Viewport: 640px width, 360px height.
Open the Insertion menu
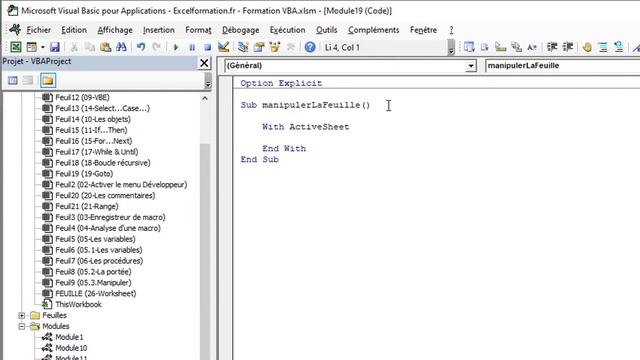[x=159, y=30]
